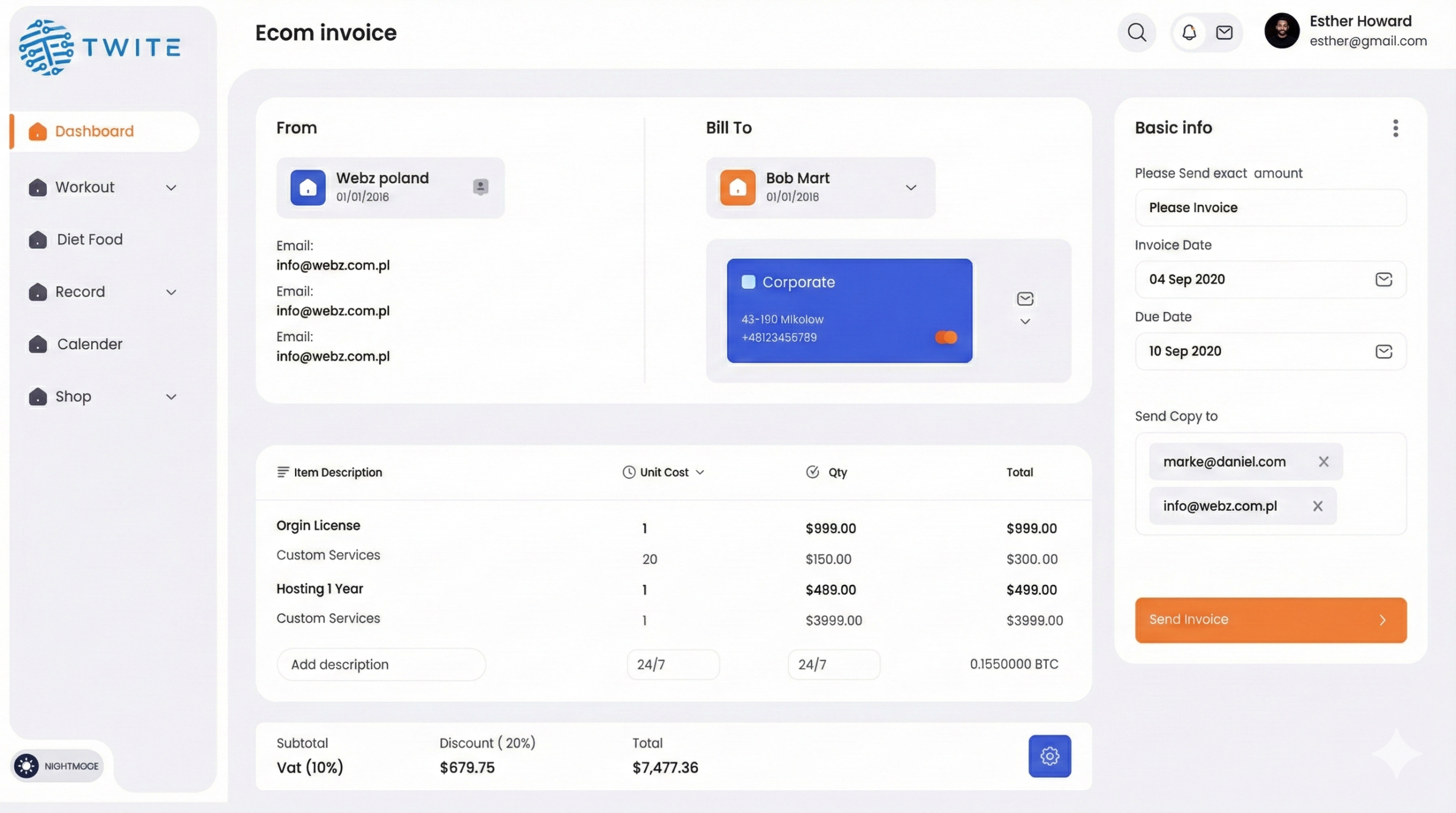Screen dimensions: 1456x813
Task: Open Basic info three-dot menu
Action: pos(1395,128)
